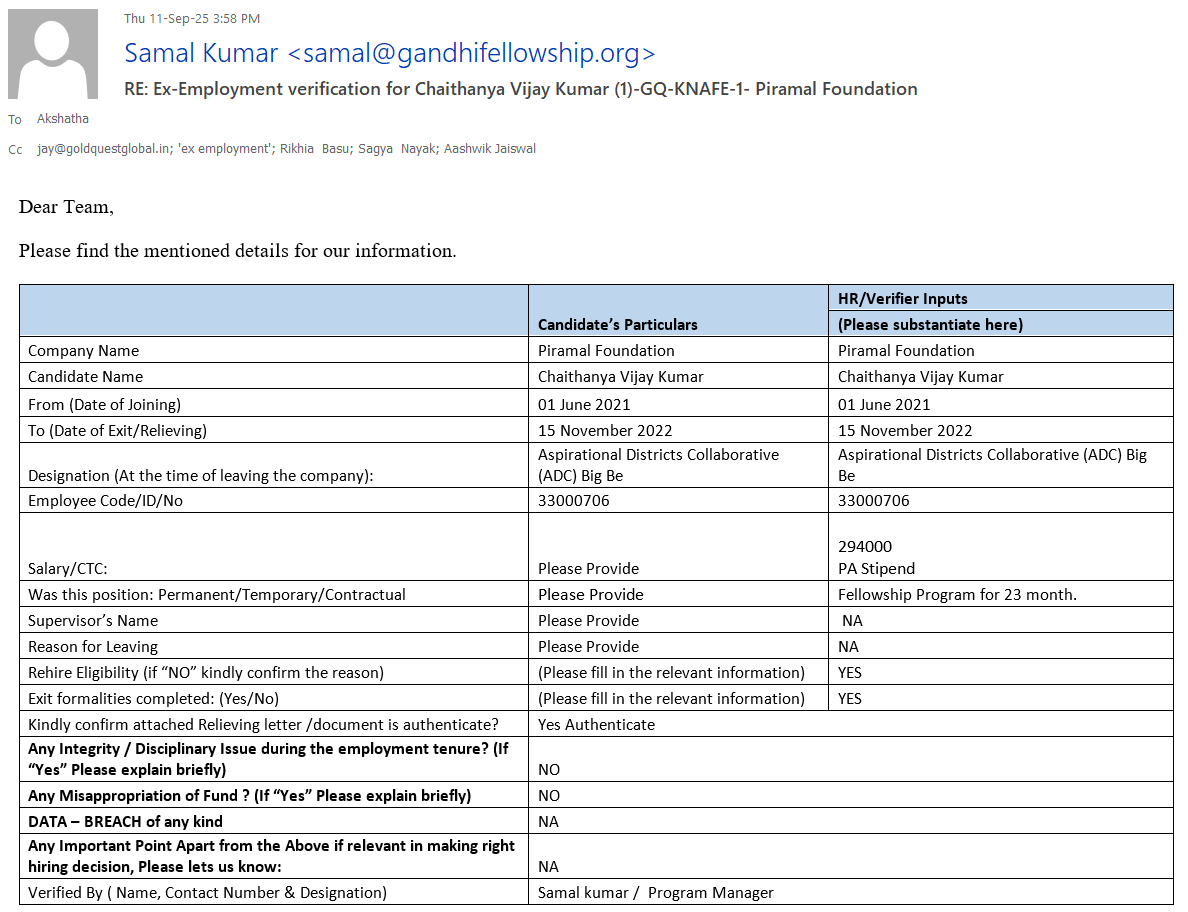Click the Verified By row label
The image size is (1188, 912).
click(208, 893)
